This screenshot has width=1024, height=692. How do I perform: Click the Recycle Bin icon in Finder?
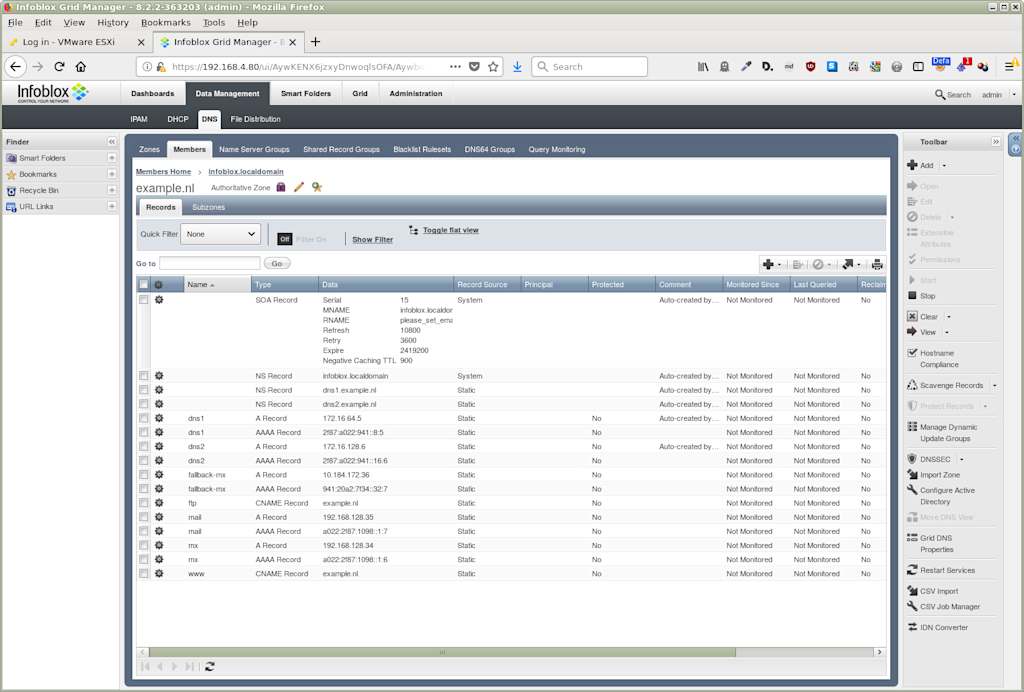[x=11, y=191]
